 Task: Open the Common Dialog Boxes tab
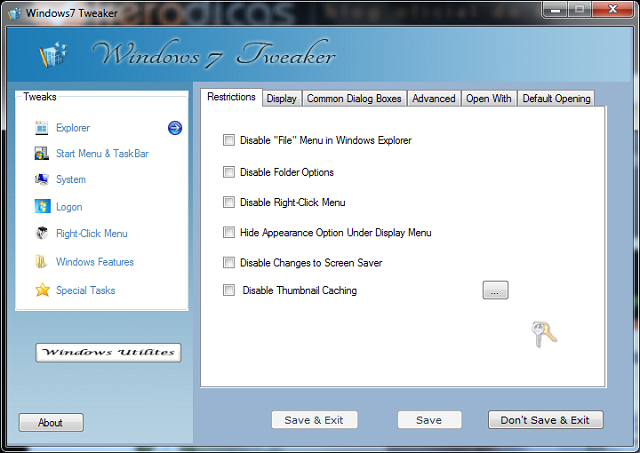click(354, 98)
